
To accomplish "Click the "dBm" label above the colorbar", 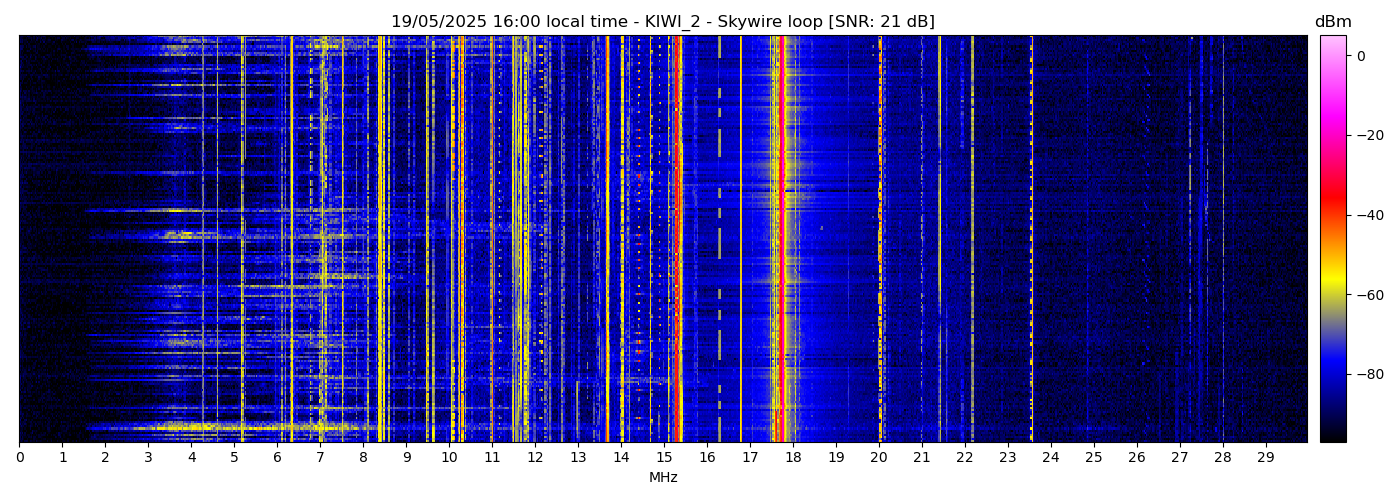I will (x=1332, y=22).
